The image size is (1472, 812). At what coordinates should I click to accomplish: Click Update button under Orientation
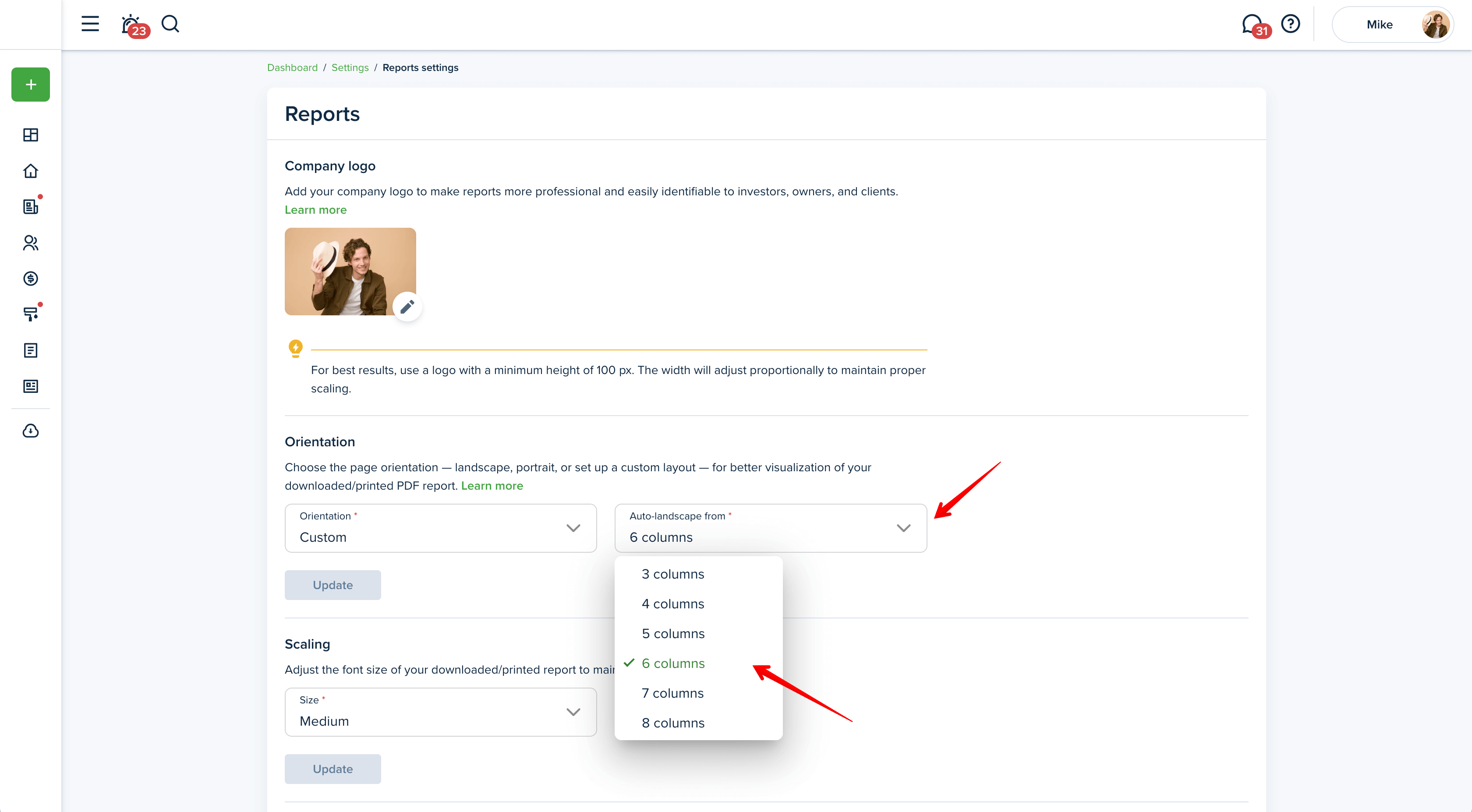point(333,585)
